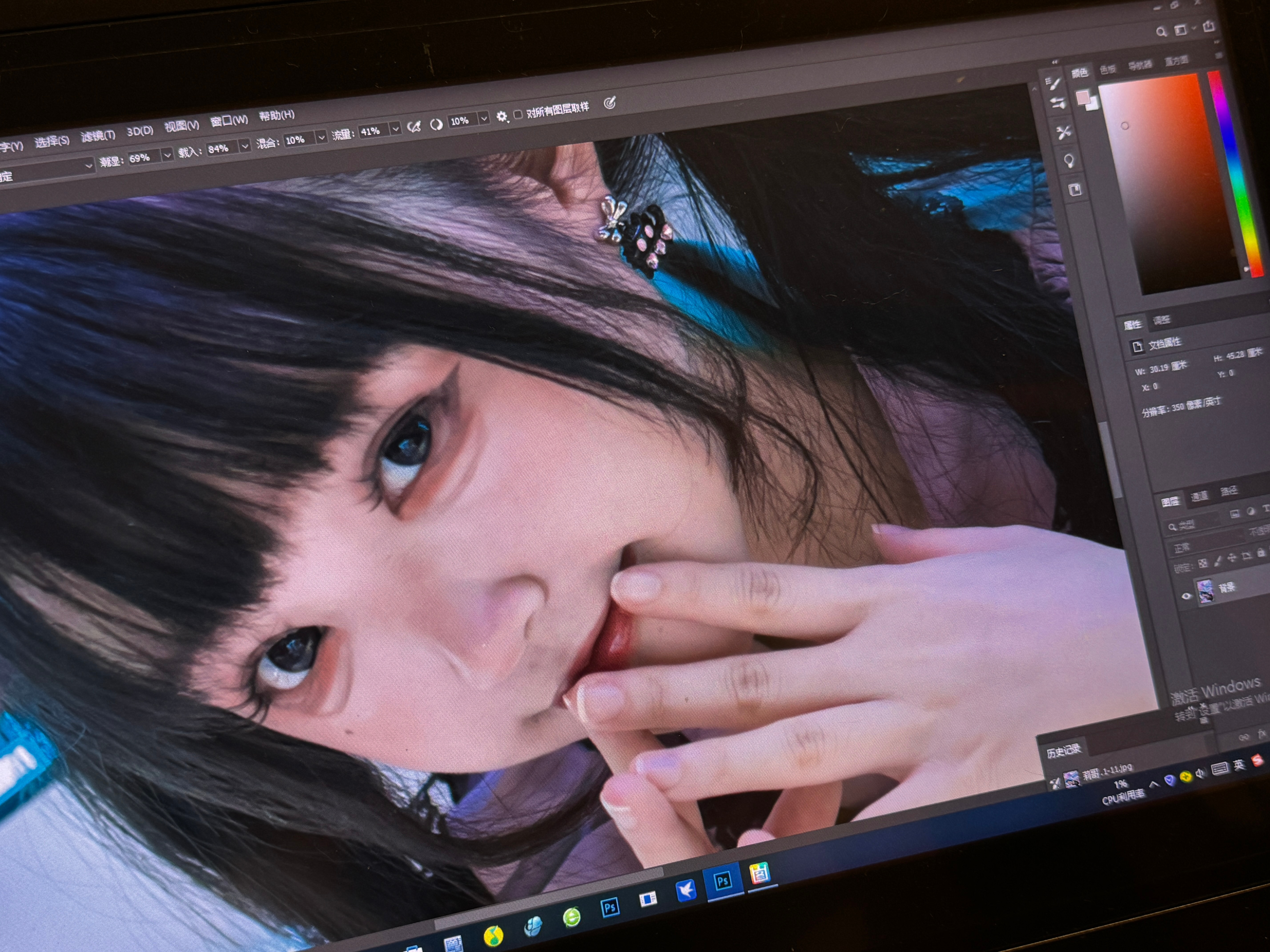This screenshot has height=952, width=1270.
Task: Open the 窗口(W) menu
Action: pyautogui.click(x=229, y=120)
